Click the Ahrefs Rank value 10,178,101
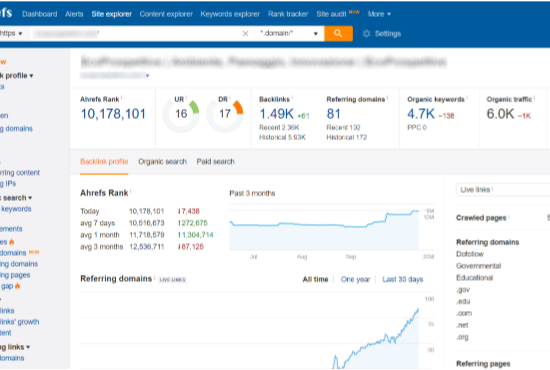The image size is (550, 370). point(113,114)
